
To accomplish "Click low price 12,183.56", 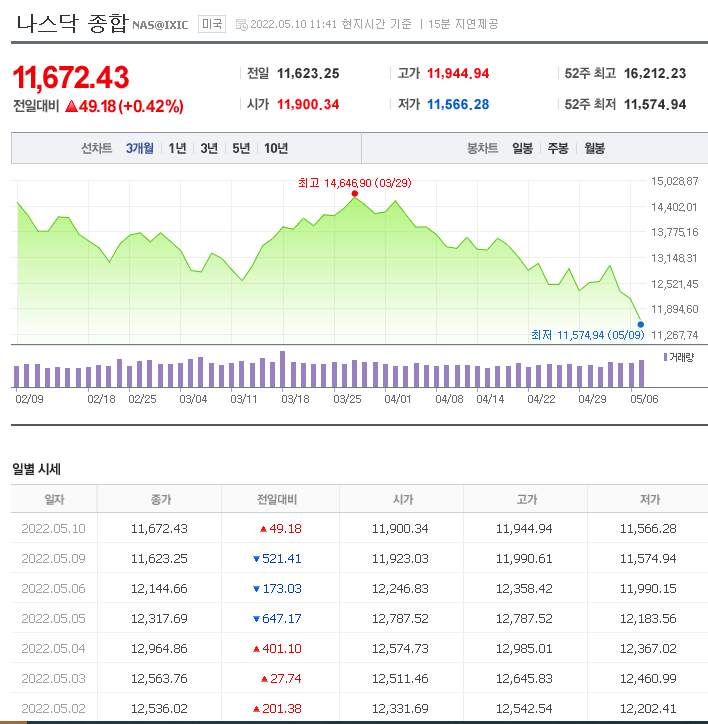I will pos(648,618).
